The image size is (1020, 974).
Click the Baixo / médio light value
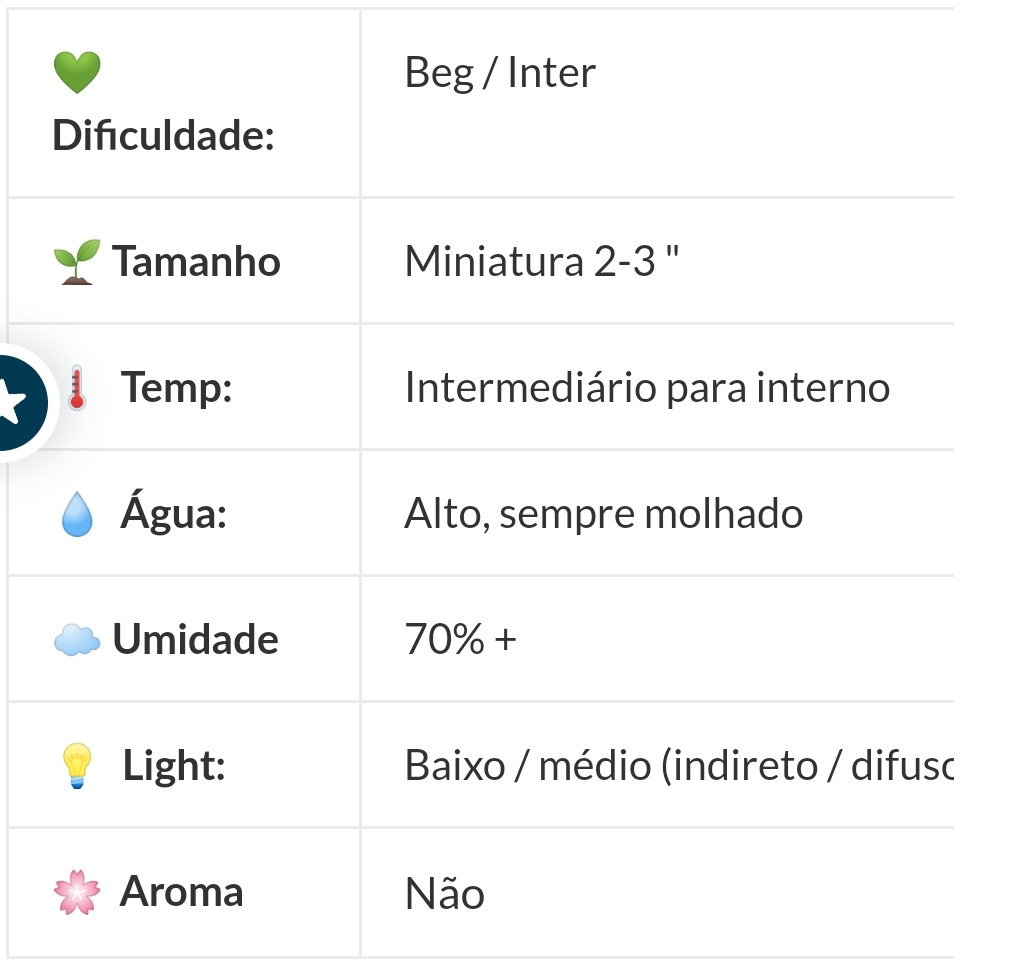679,766
